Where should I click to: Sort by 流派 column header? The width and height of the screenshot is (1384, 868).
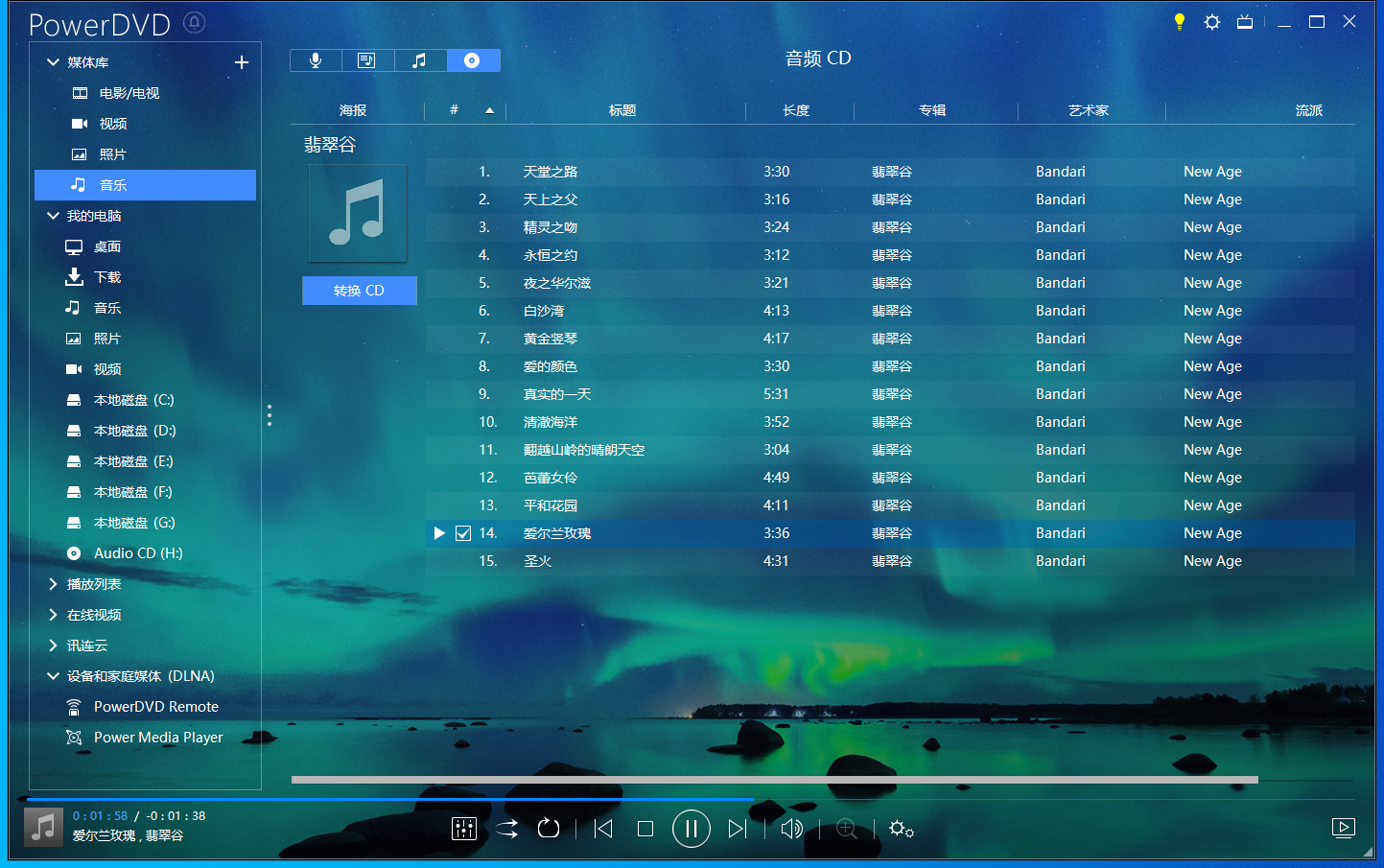click(1309, 110)
